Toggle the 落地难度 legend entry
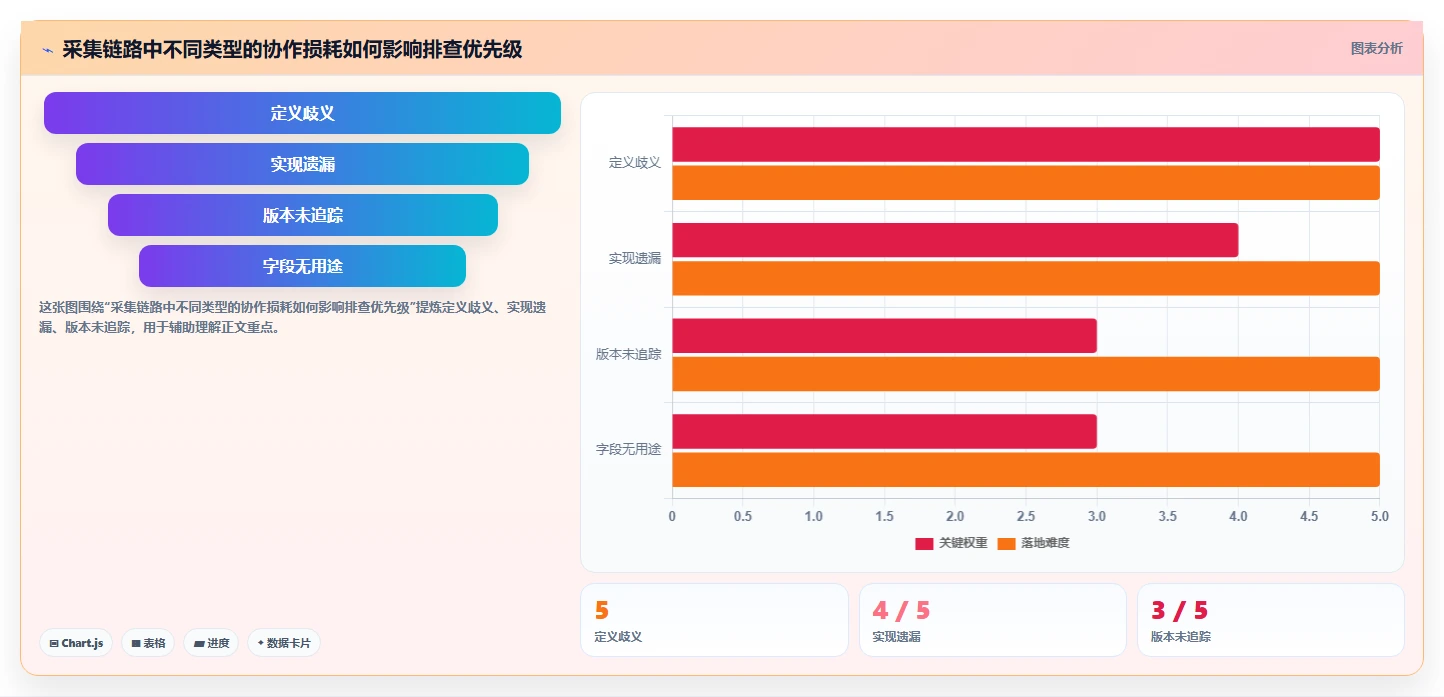Image resolution: width=1444 pixels, height=697 pixels. coord(1033,543)
